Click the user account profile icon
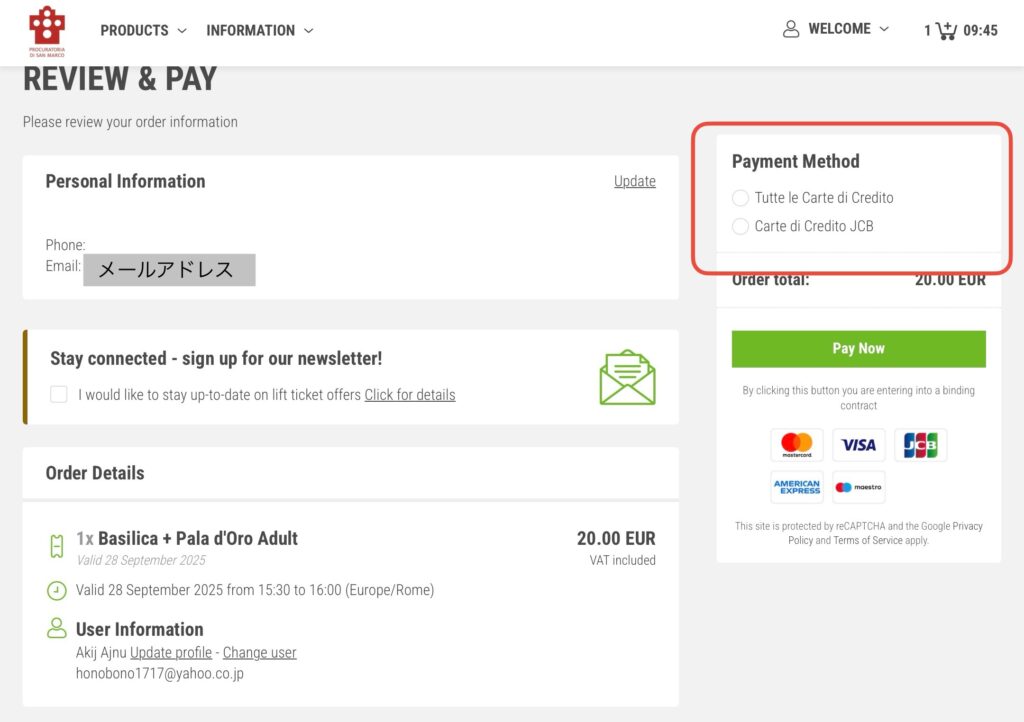The height and width of the screenshot is (722, 1024). coord(791,29)
